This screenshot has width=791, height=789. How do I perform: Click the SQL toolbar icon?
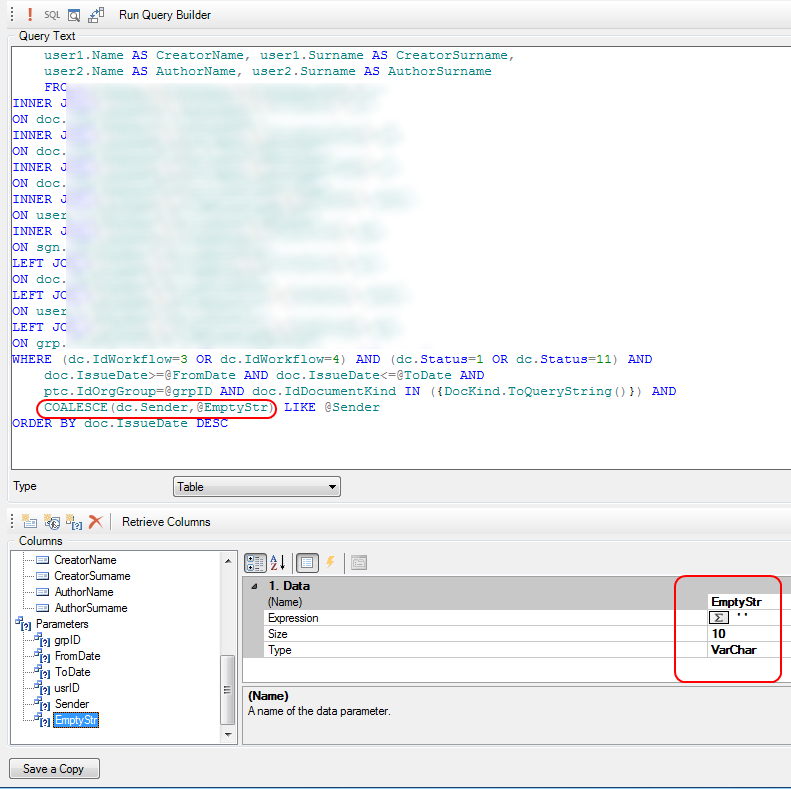click(52, 15)
